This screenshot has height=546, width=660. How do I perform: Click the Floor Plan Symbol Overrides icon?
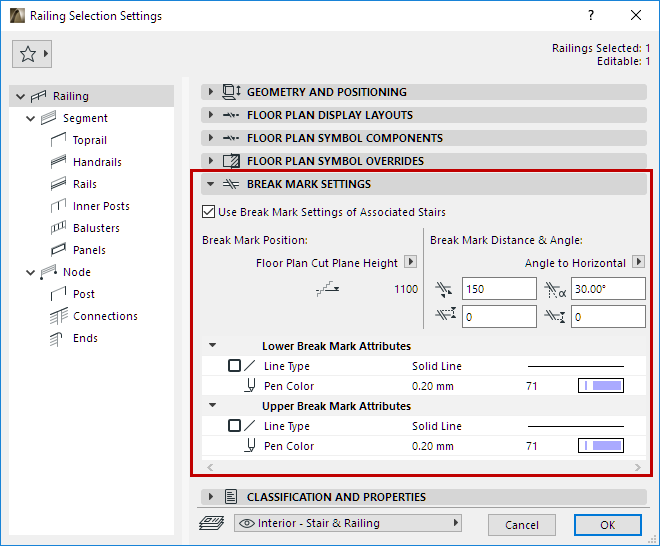point(231,161)
